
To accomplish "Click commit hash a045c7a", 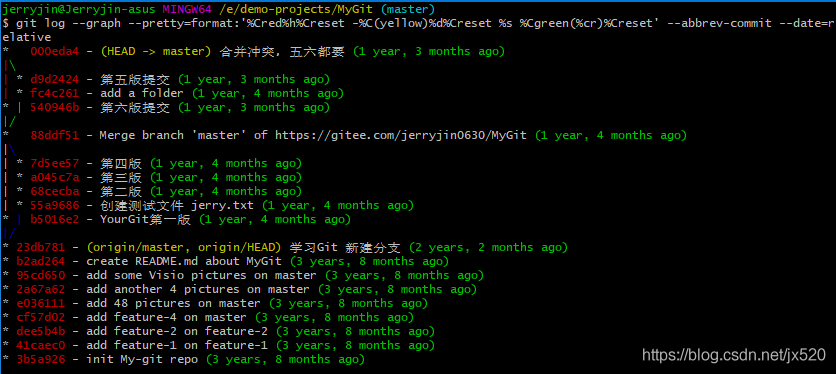I will coord(54,177).
